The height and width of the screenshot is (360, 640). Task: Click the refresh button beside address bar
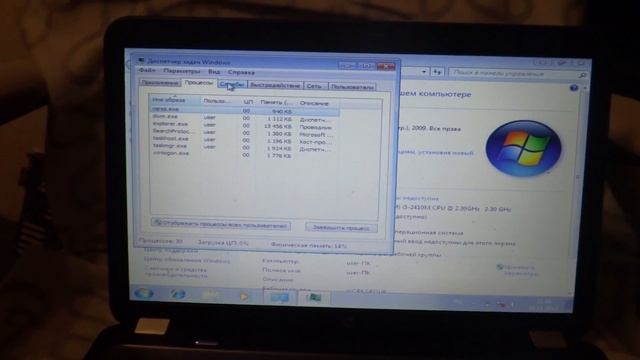point(437,72)
